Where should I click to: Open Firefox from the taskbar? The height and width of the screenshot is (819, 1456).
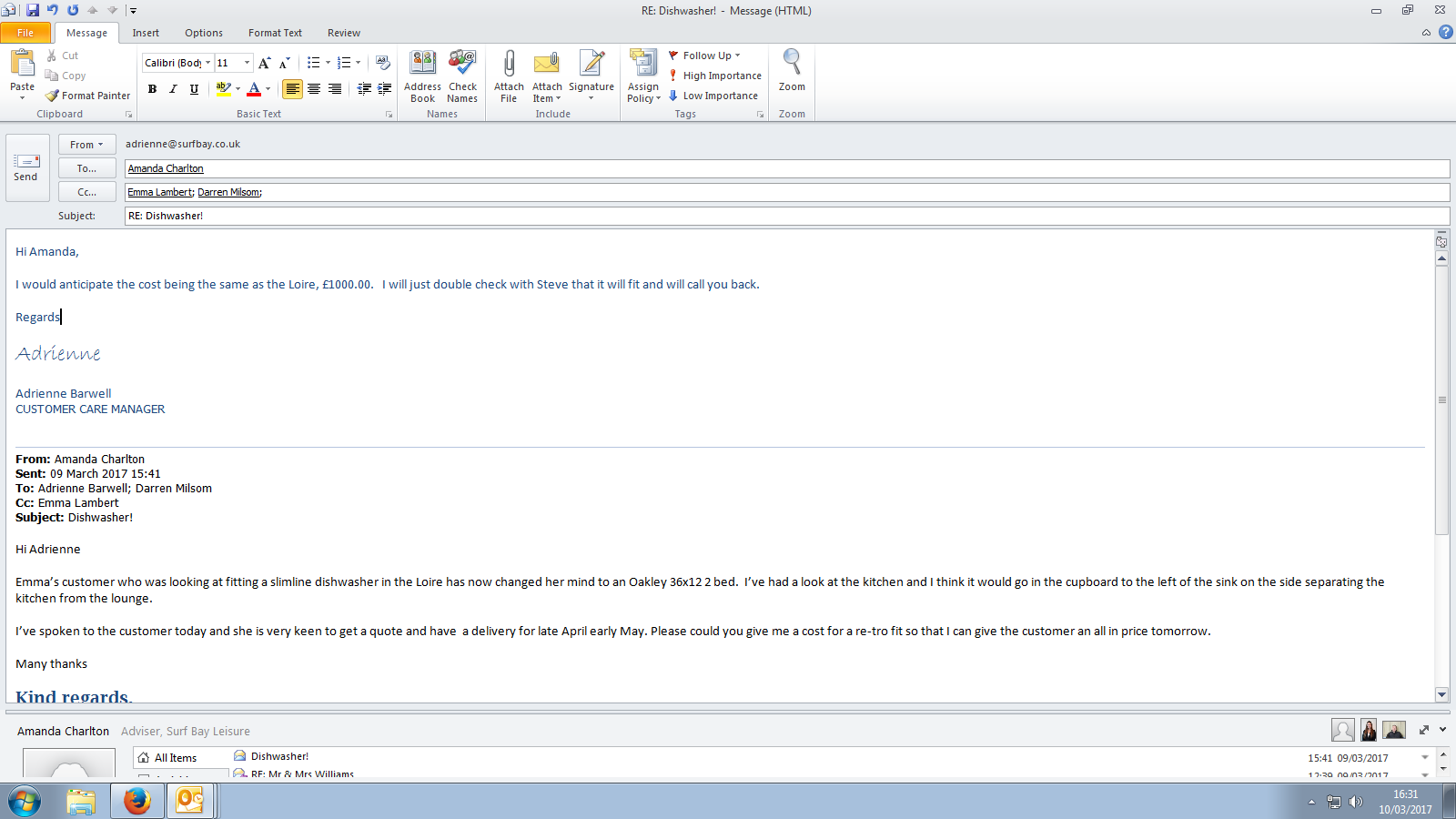click(x=136, y=801)
